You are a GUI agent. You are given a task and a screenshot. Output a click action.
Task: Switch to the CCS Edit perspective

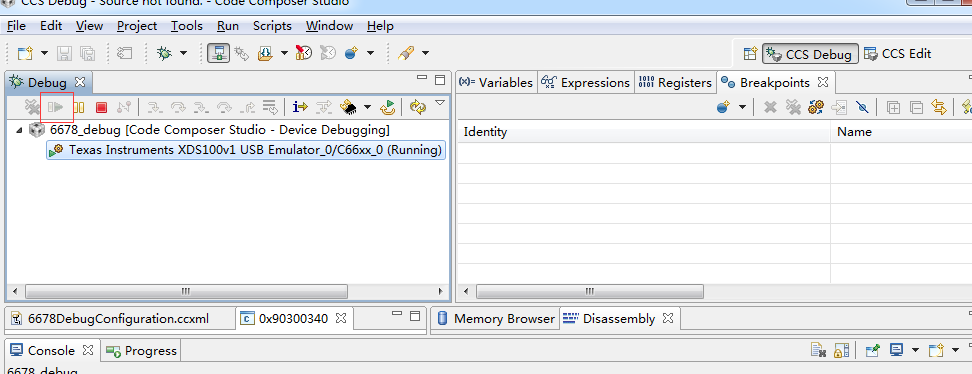pyautogui.click(x=897, y=54)
